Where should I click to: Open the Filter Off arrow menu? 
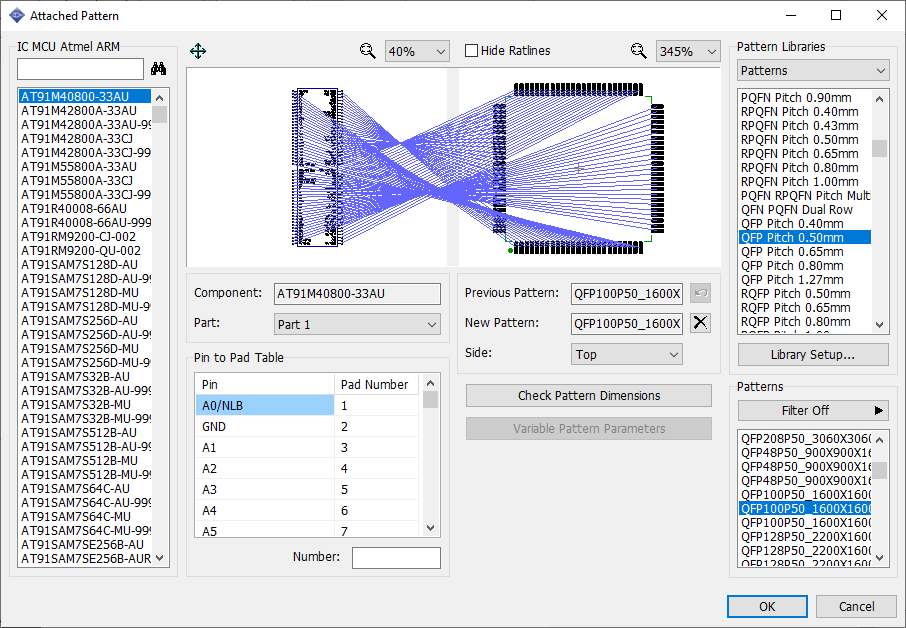pyautogui.click(x=878, y=410)
